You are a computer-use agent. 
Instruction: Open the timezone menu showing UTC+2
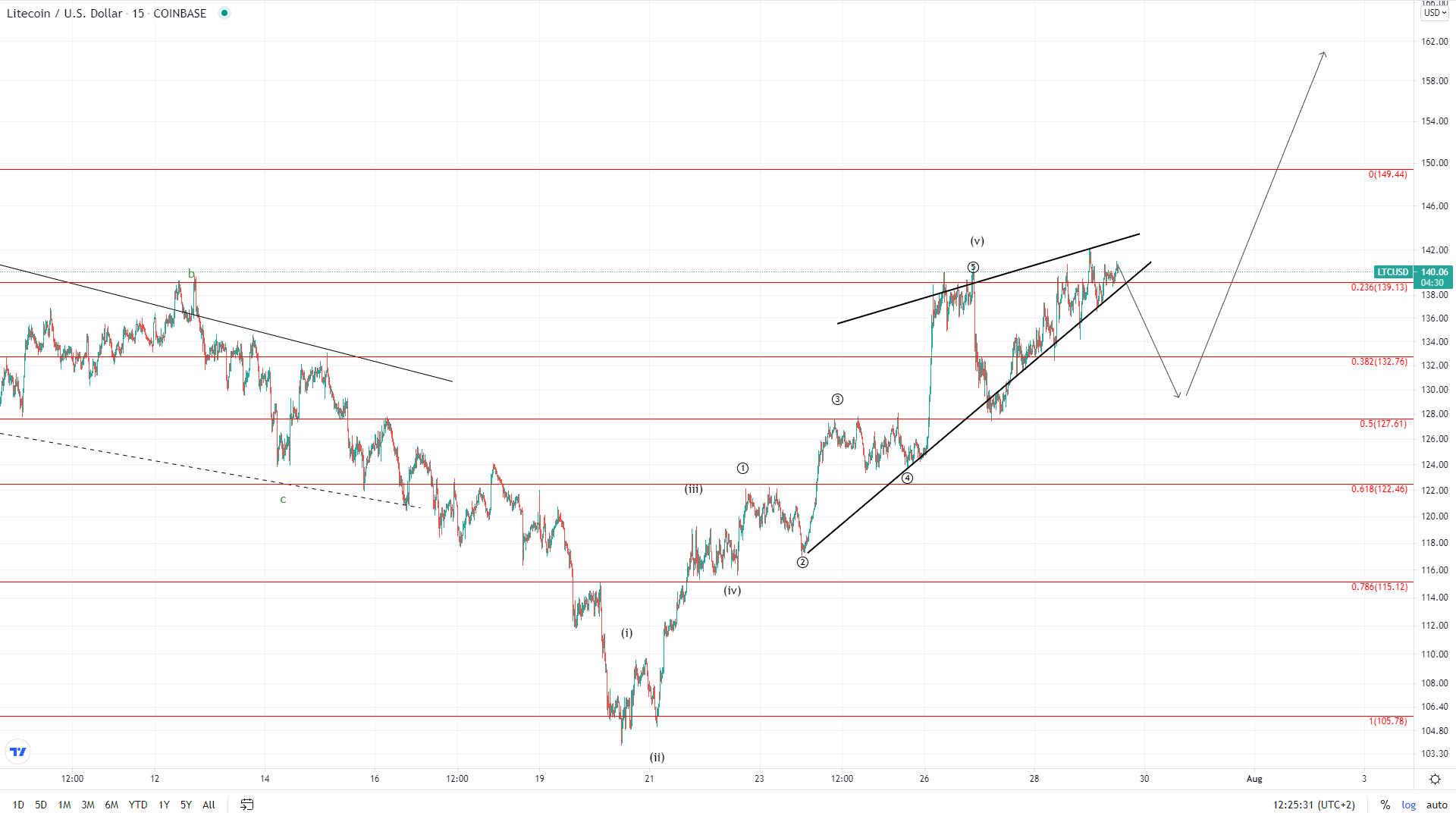tap(1313, 805)
